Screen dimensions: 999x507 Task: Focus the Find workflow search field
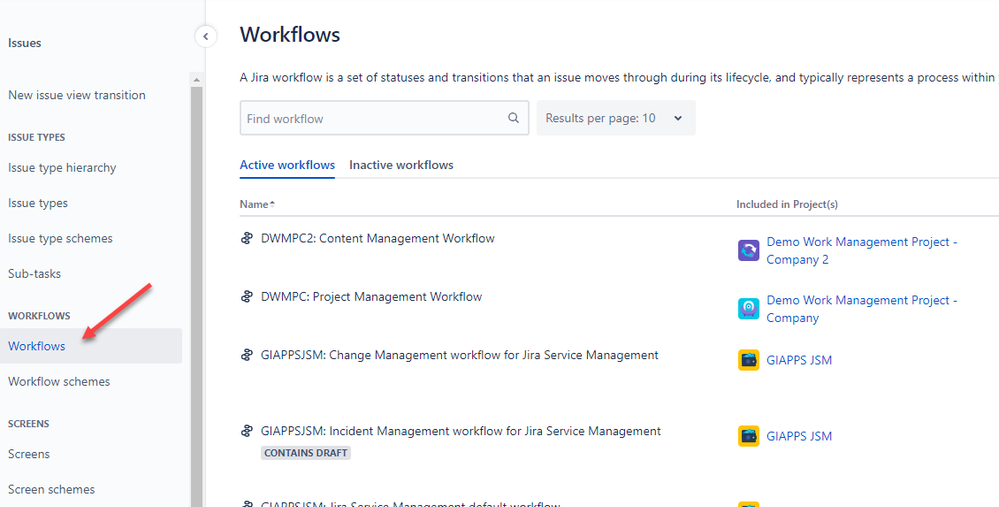tap(384, 118)
